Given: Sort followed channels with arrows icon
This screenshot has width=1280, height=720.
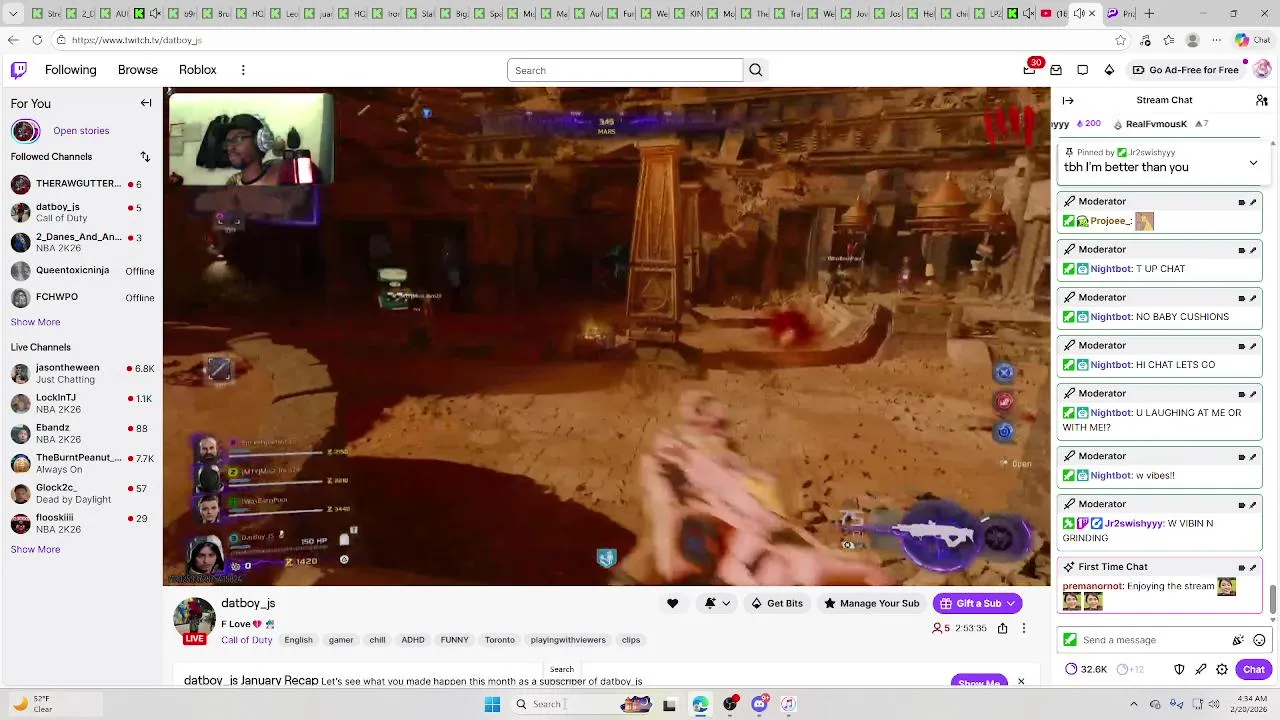Looking at the screenshot, I should (145, 157).
